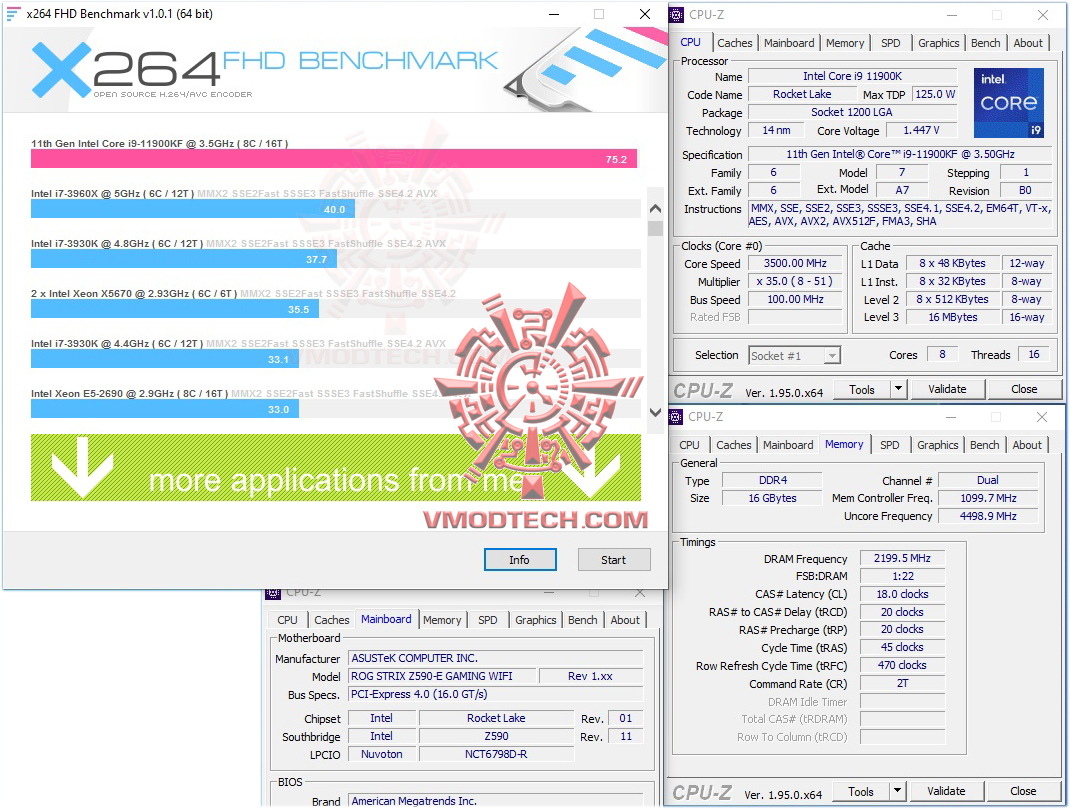
Task: Select Caches tab in Memory CPU-Z window
Action: pyautogui.click(x=734, y=445)
